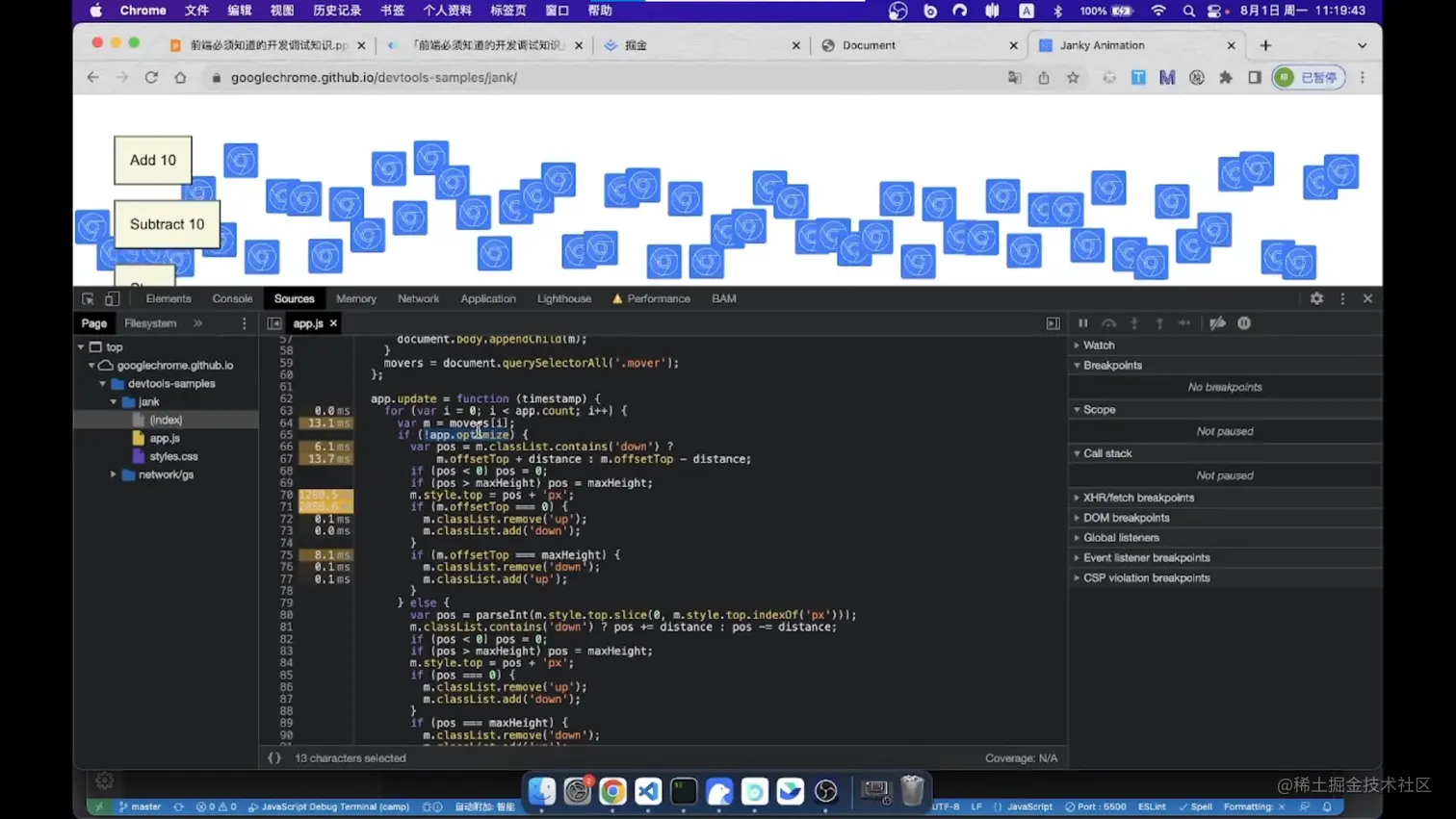Select the Page navigator tab
This screenshot has width=1456, height=819.
pyautogui.click(x=94, y=323)
